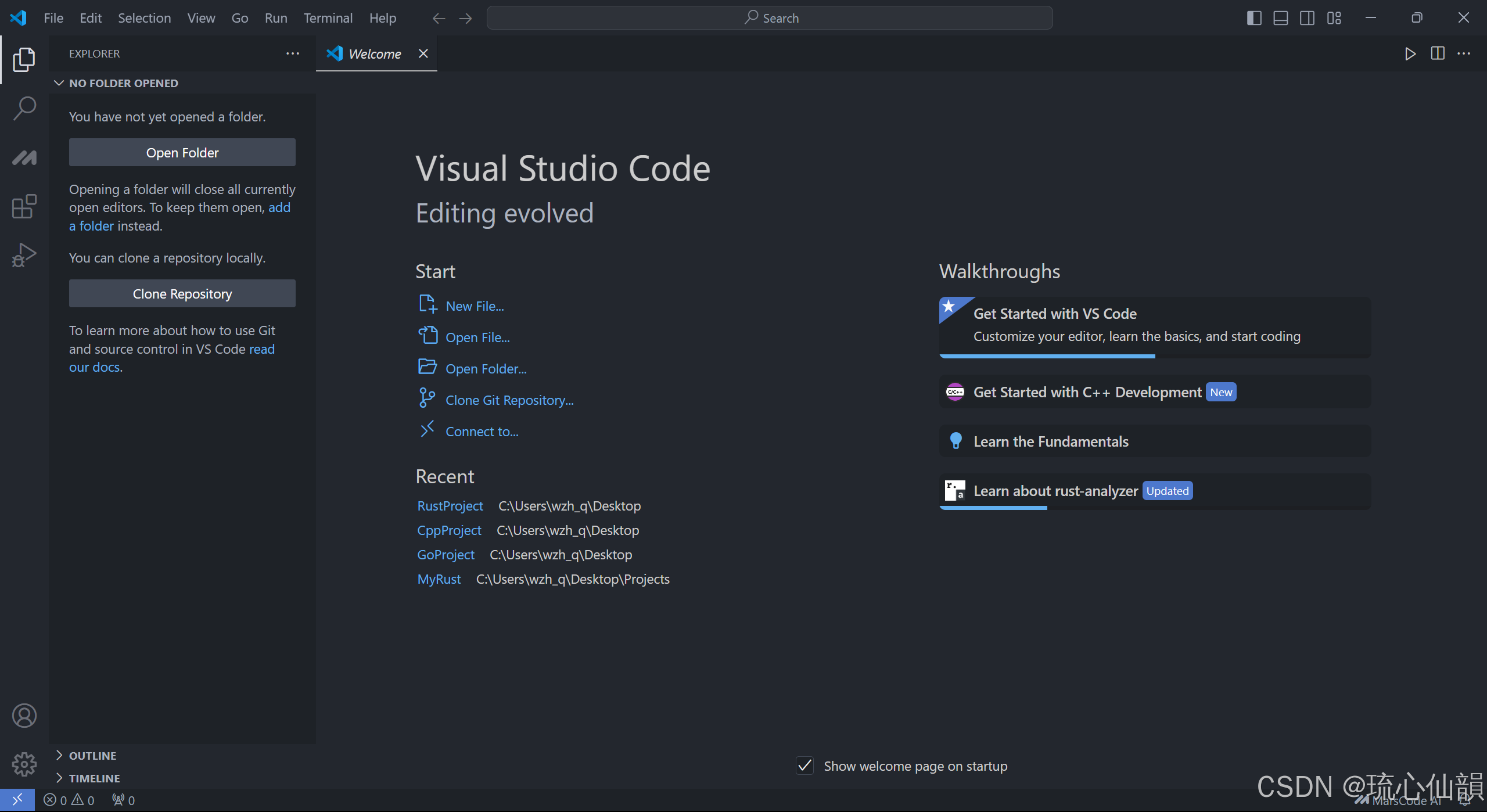The height and width of the screenshot is (812, 1487).
Task: Click the remote window status icon
Action: click(x=17, y=800)
